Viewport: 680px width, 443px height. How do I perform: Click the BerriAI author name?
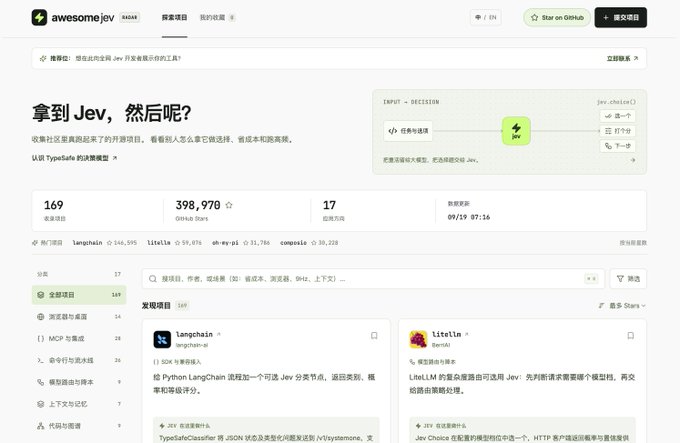pyautogui.click(x=441, y=345)
